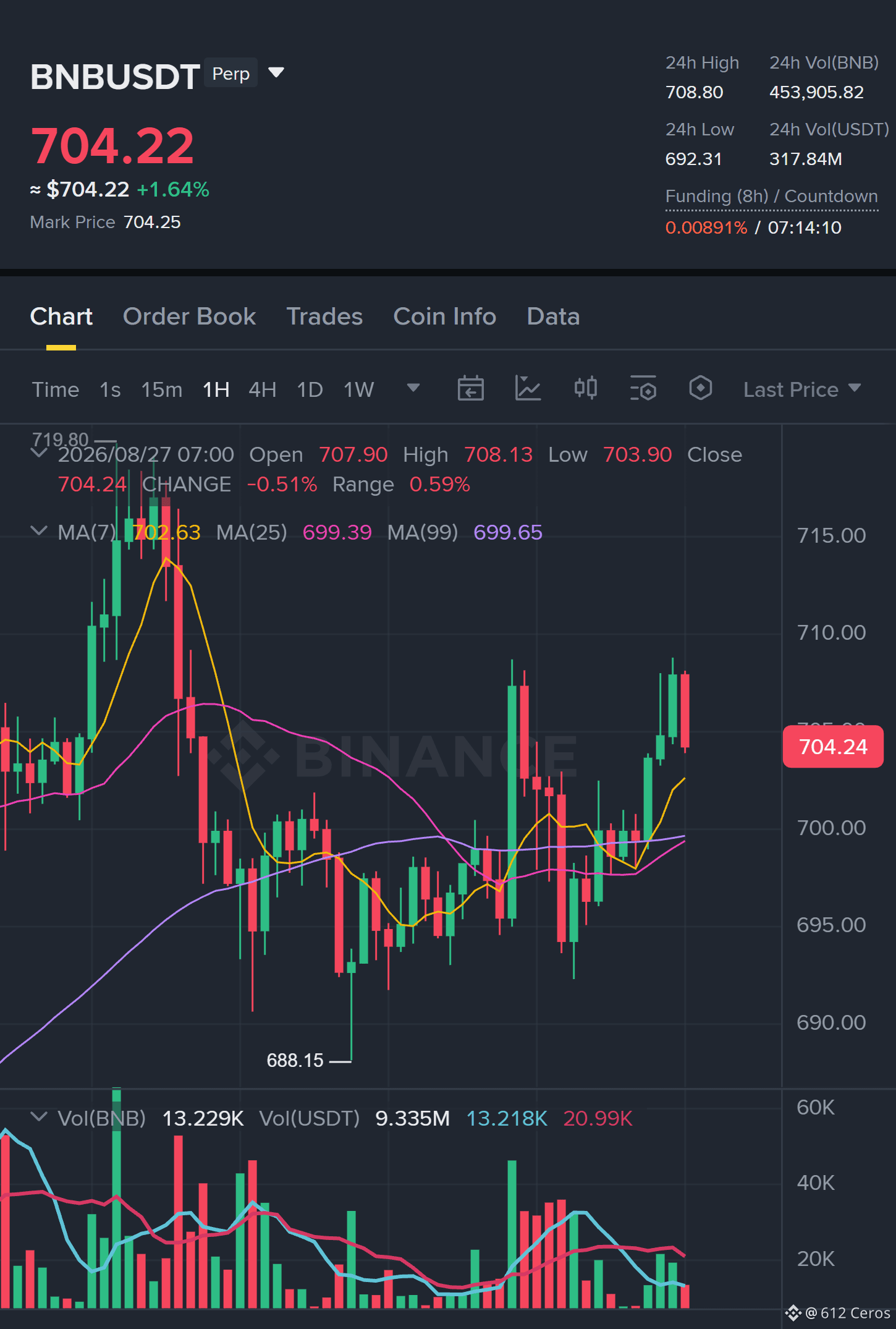Tap the MA(25) value 699.39
The image size is (896, 1329).
click(x=337, y=532)
